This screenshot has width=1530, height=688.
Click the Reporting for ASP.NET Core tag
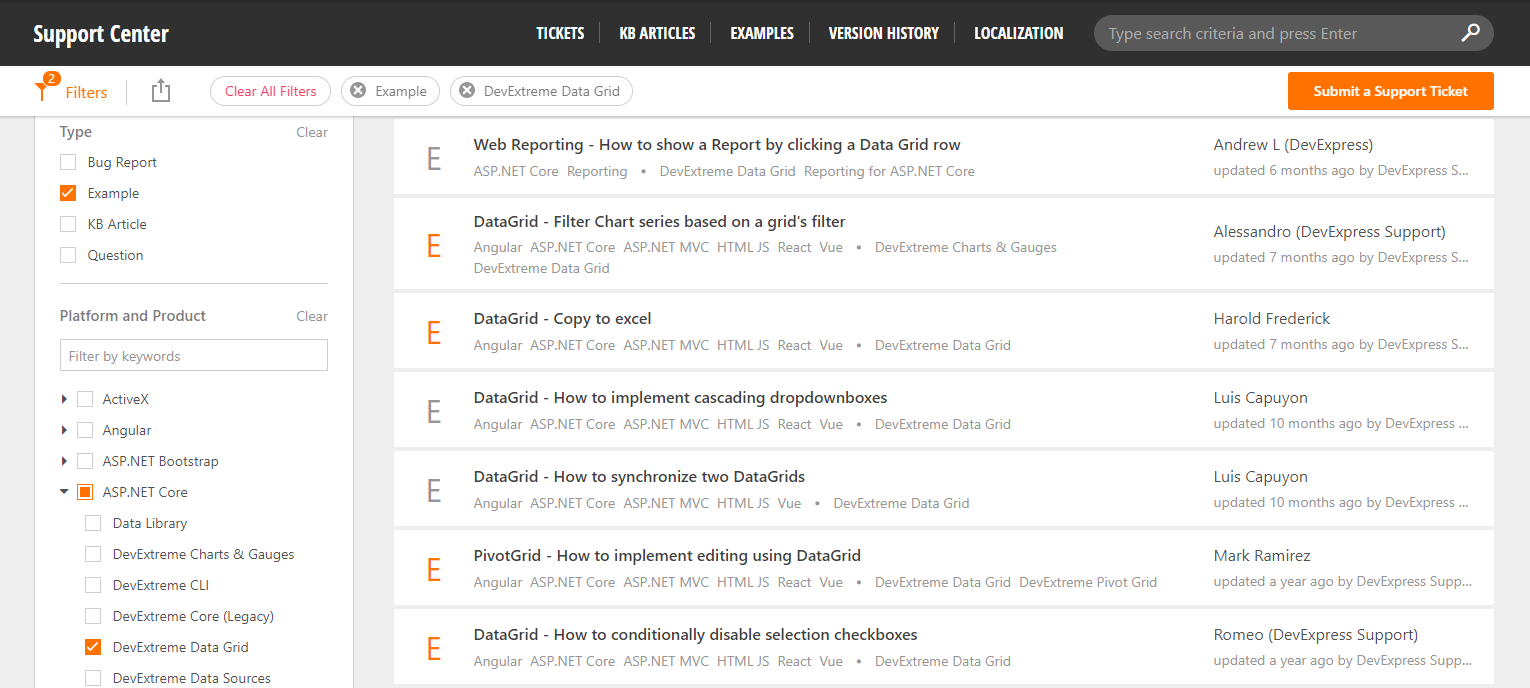tap(889, 171)
